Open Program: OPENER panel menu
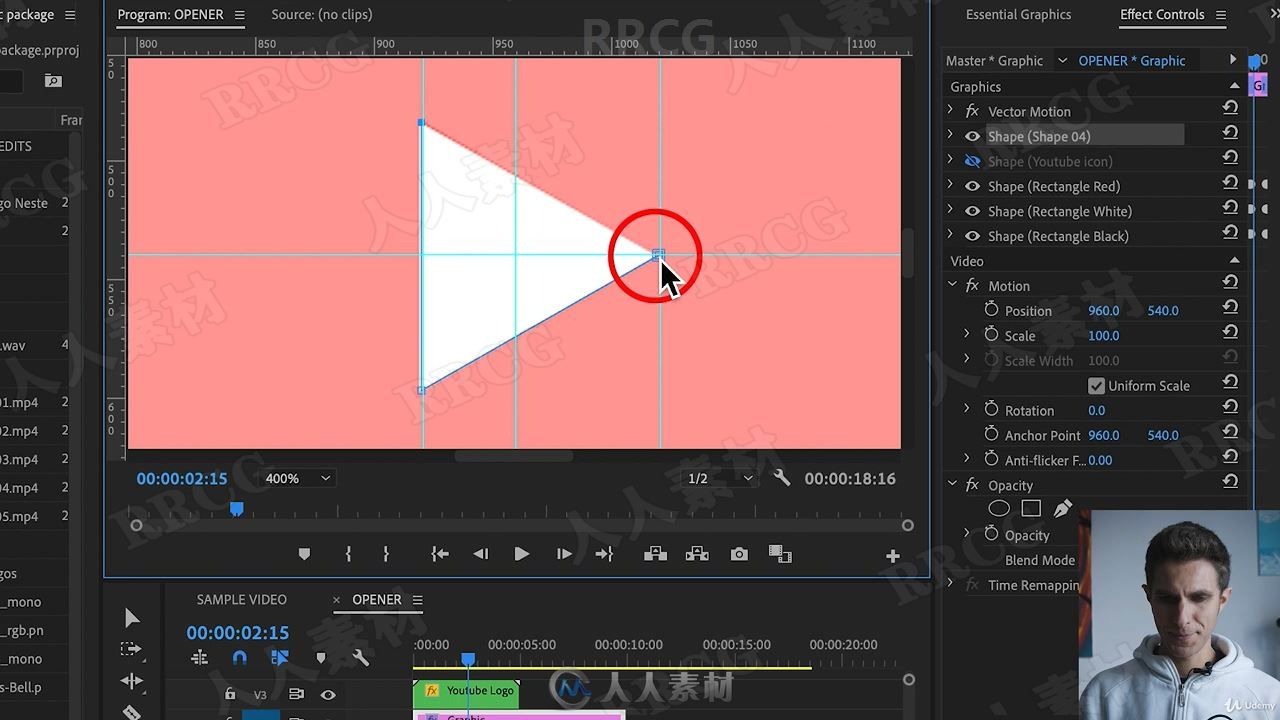Image resolution: width=1280 pixels, height=720 pixels. coord(239,15)
